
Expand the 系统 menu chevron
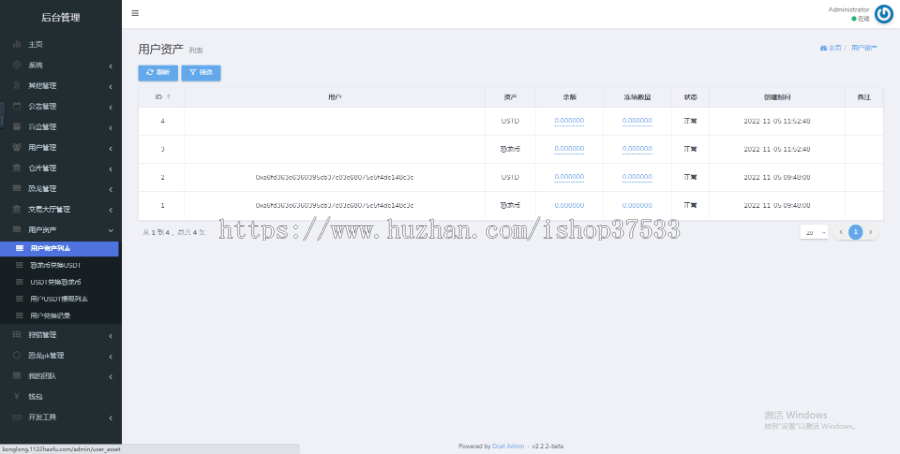pos(110,66)
